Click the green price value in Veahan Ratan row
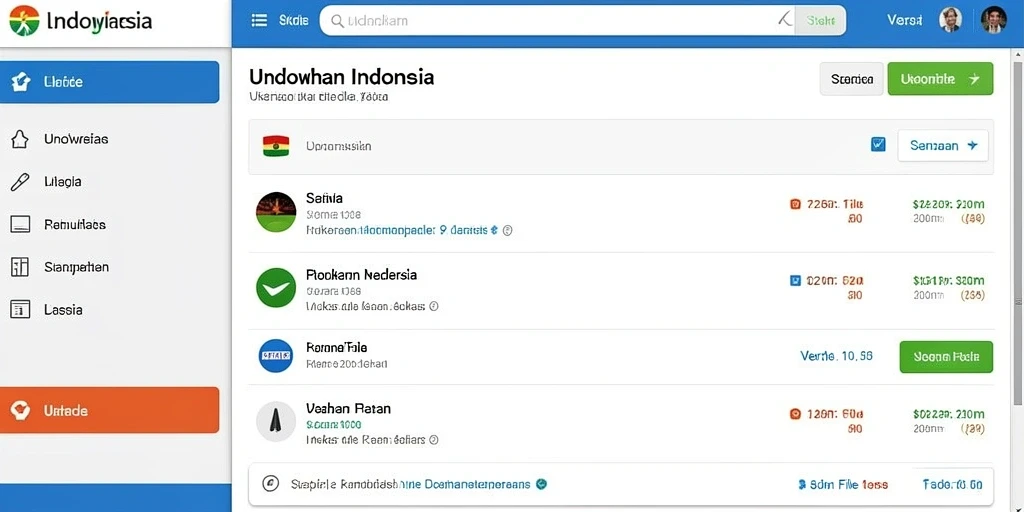Screen dimensions: 1024x512 click(x=948, y=414)
